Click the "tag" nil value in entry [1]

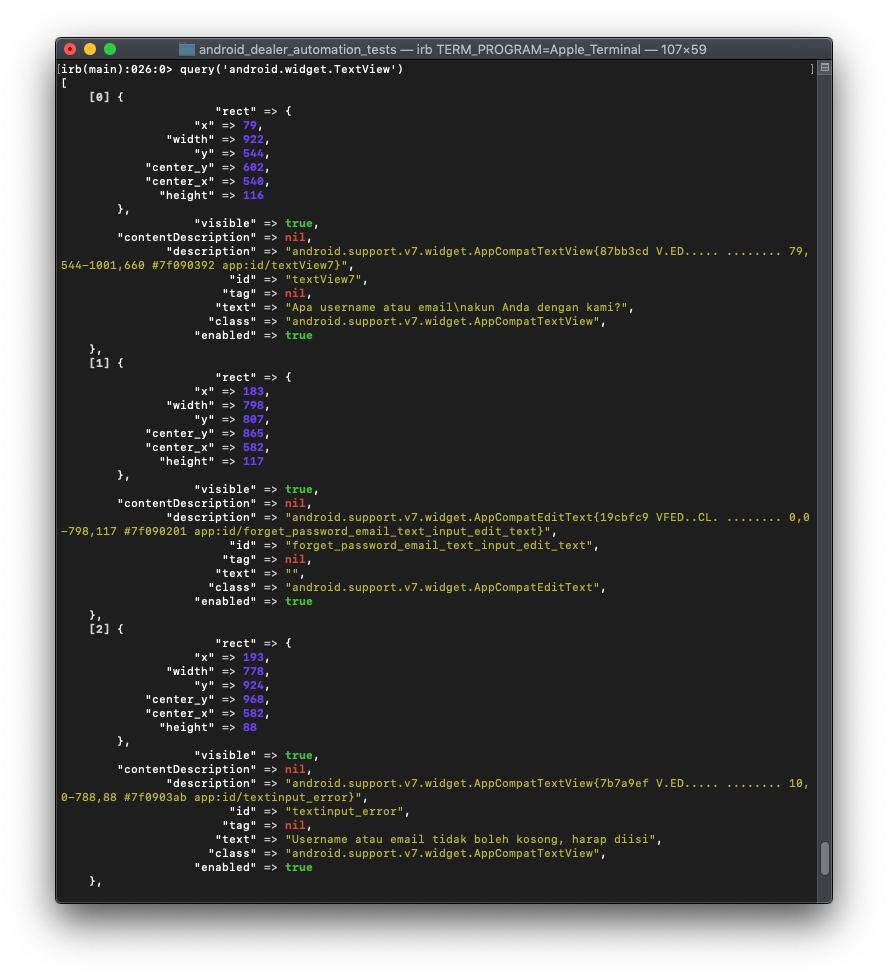[x=295, y=560]
